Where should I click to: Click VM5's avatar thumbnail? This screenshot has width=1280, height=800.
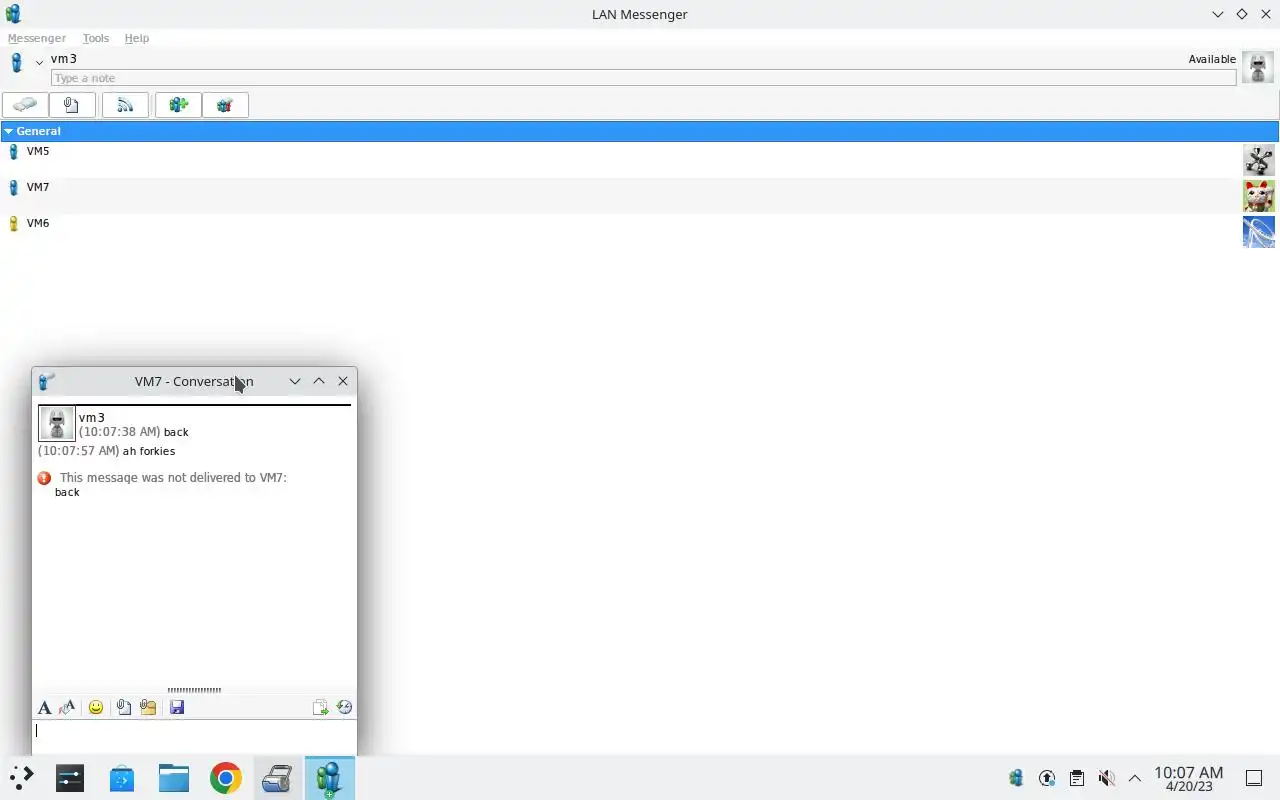click(x=1259, y=160)
